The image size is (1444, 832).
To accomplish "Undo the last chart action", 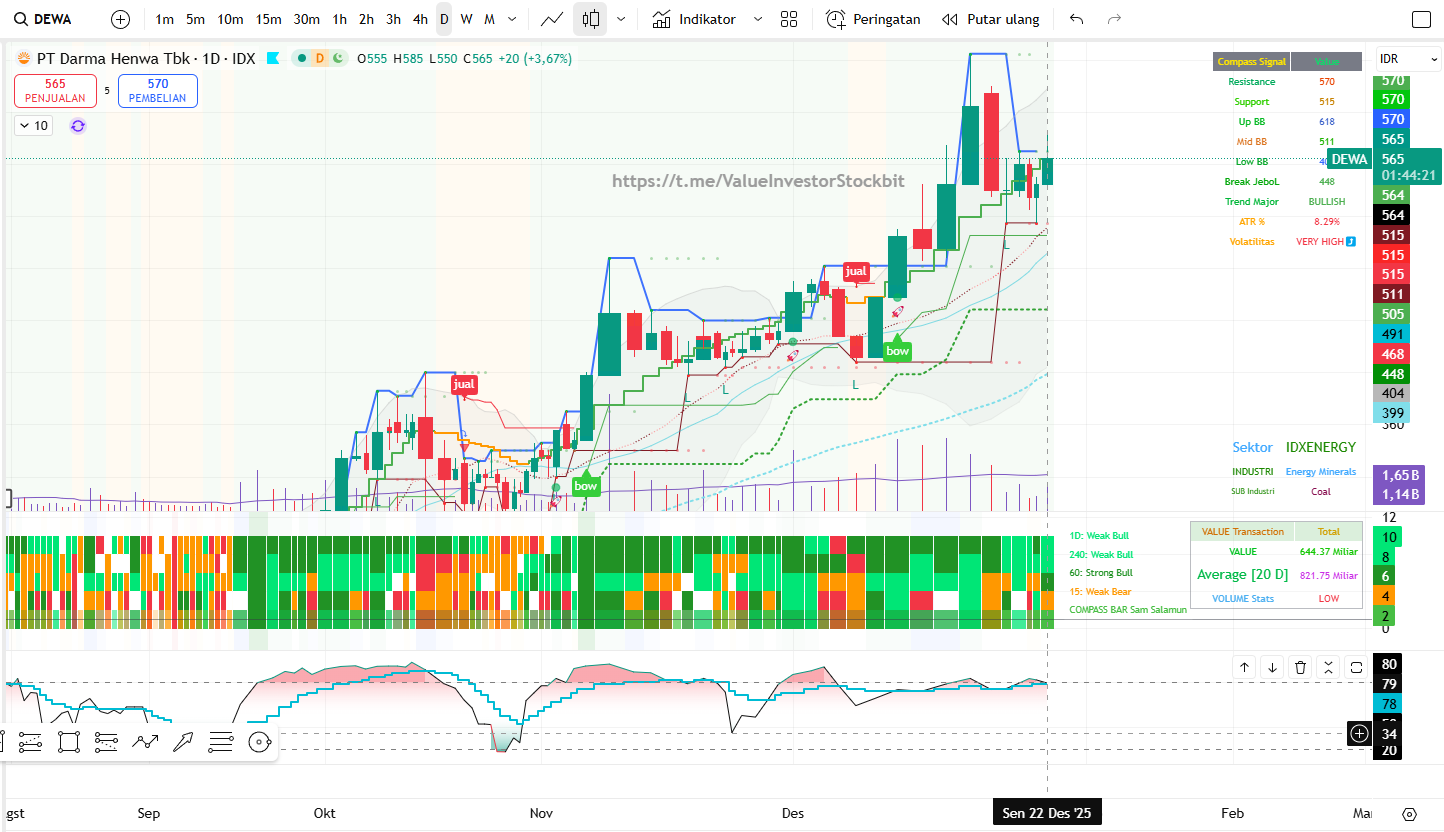I will (x=1077, y=19).
